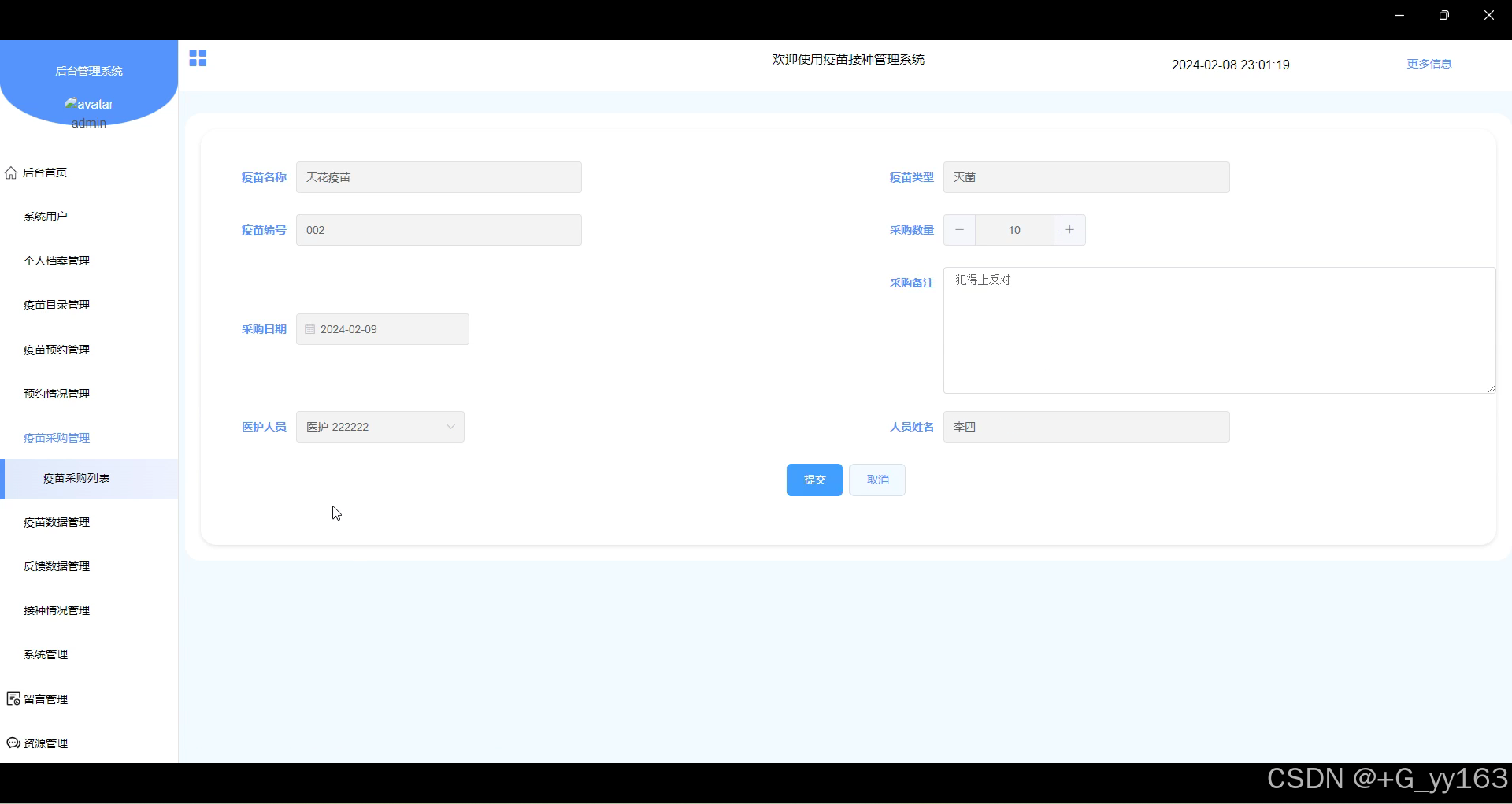Click the 资源管理 chat icon
Screen dimensions: 1512x804
click(13, 743)
